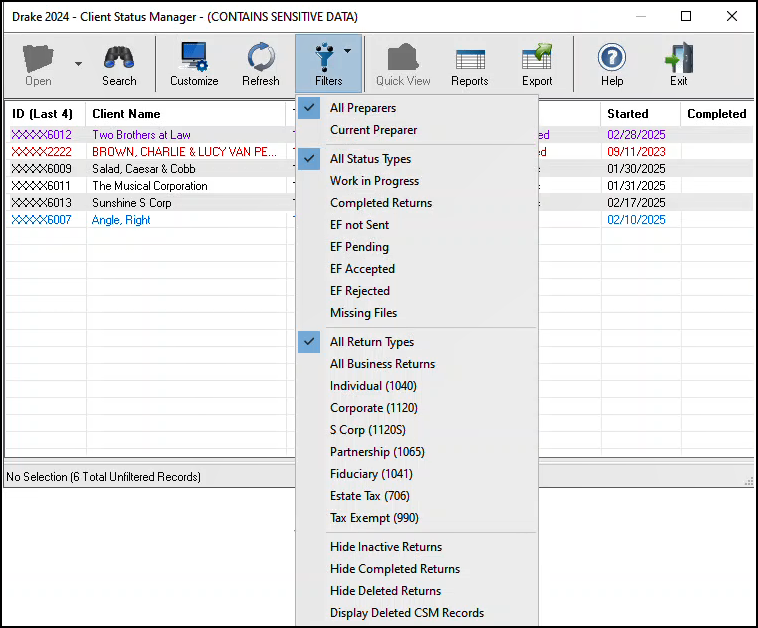Sort by Started column header
Image resolution: width=758 pixels, height=628 pixels.
[641, 114]
